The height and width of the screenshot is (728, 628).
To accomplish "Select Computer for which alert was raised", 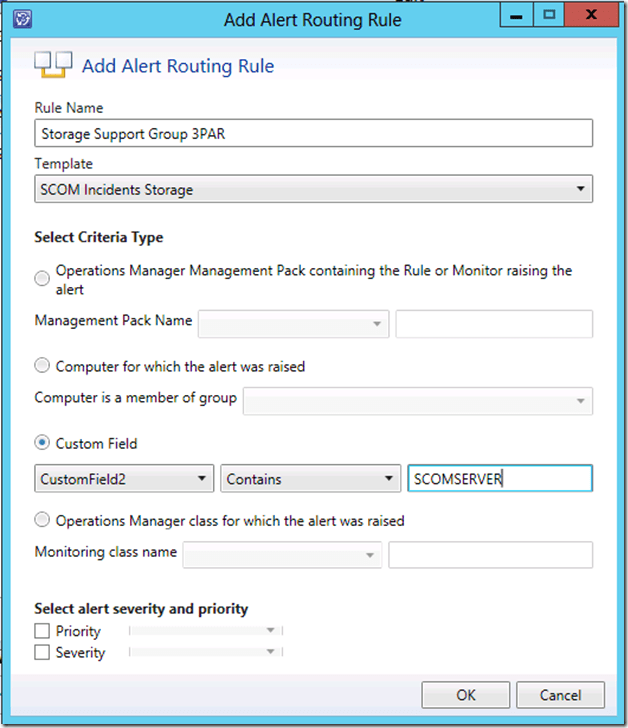I will point(42,366).
